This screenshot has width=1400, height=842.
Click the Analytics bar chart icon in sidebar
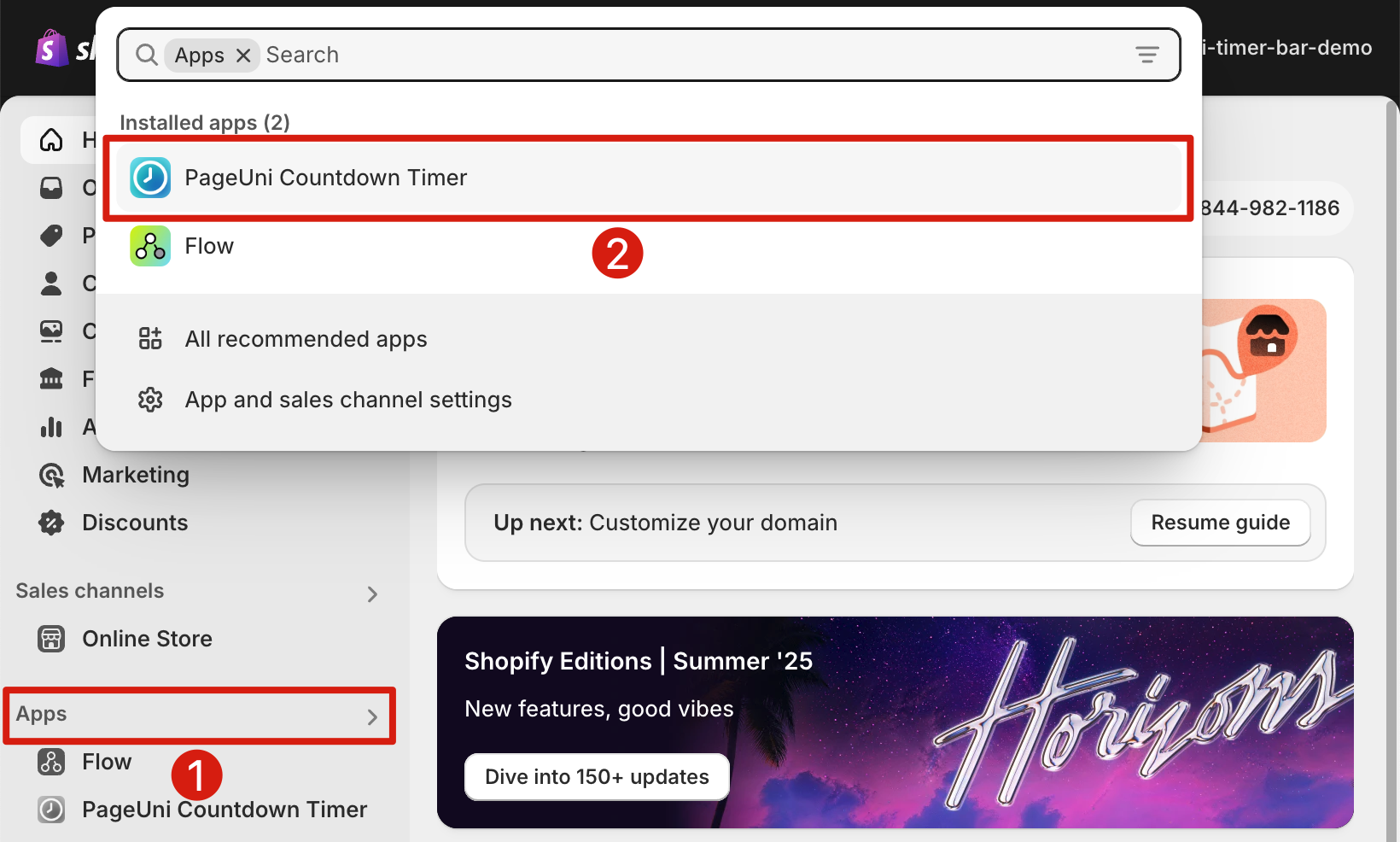(51, 427)
